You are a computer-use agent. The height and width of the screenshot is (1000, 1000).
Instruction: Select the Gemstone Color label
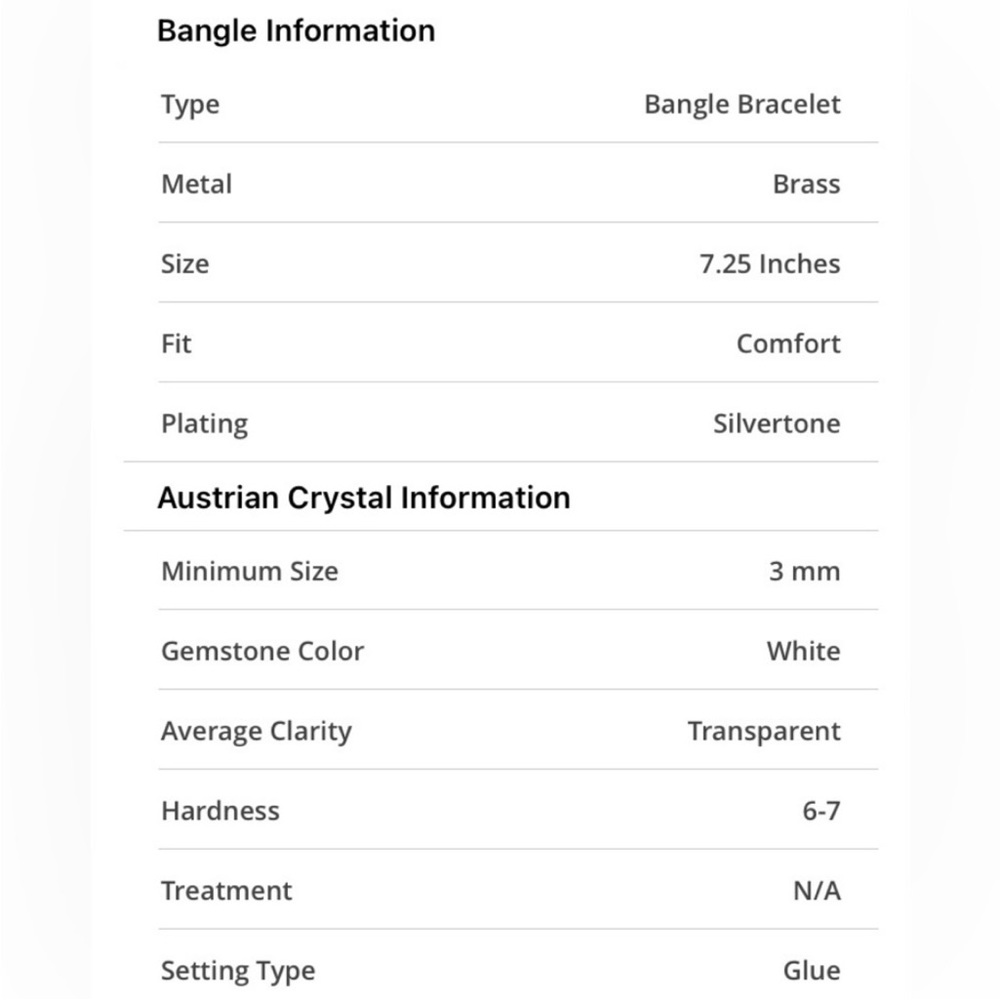tap(262, 651)
